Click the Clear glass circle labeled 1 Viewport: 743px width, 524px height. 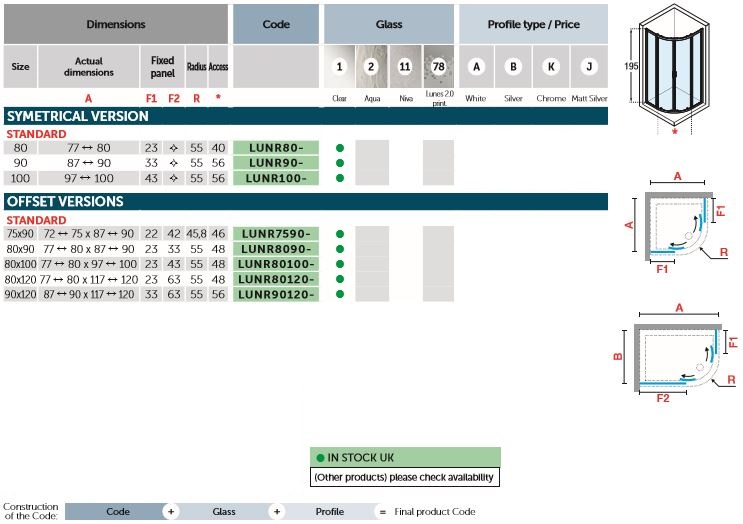[x=339, y=67]
